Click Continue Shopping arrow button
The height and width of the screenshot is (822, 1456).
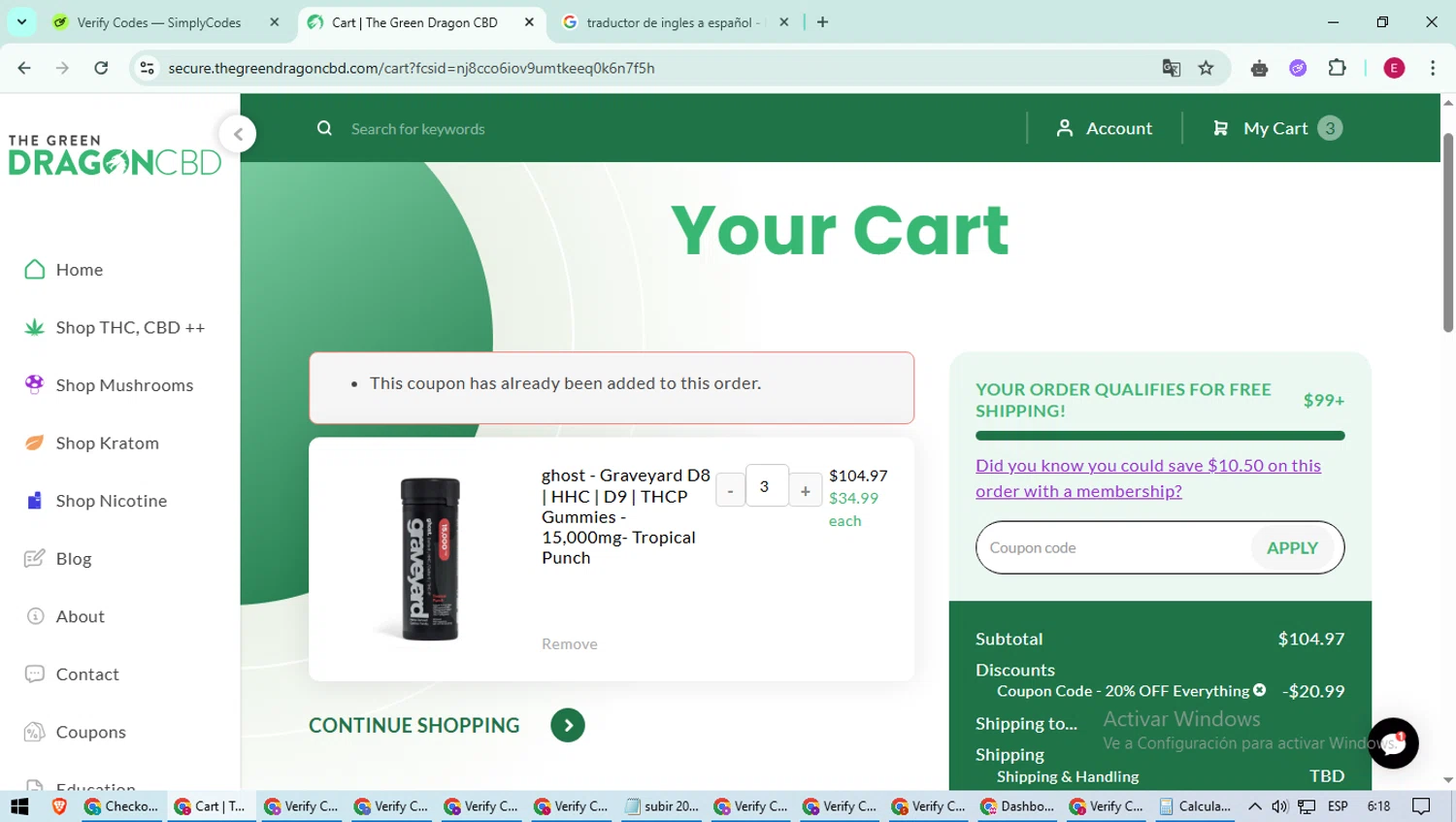568,725
